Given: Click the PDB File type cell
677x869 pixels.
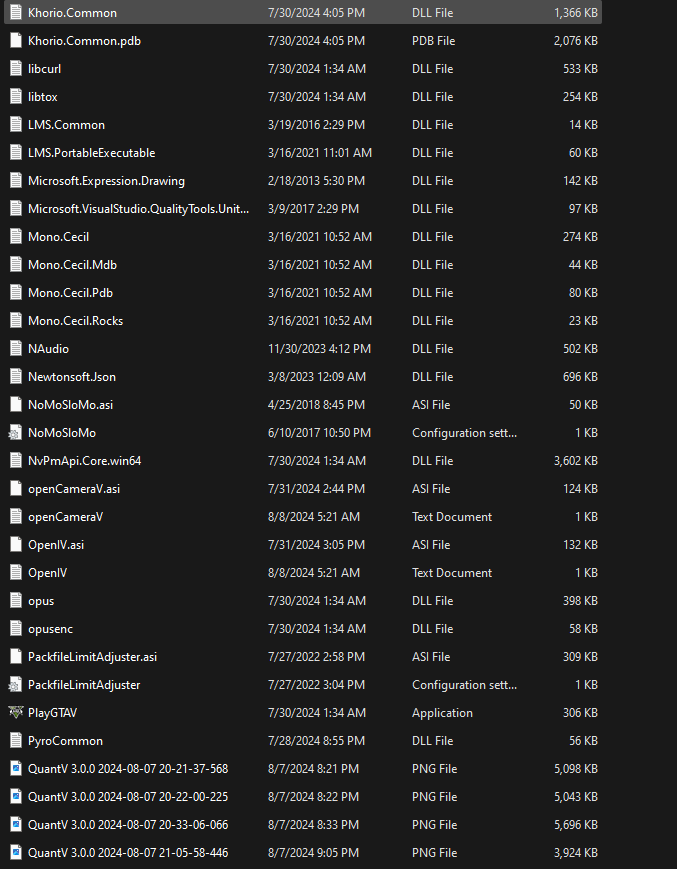Looking at the screenshot, I should 433,40.
